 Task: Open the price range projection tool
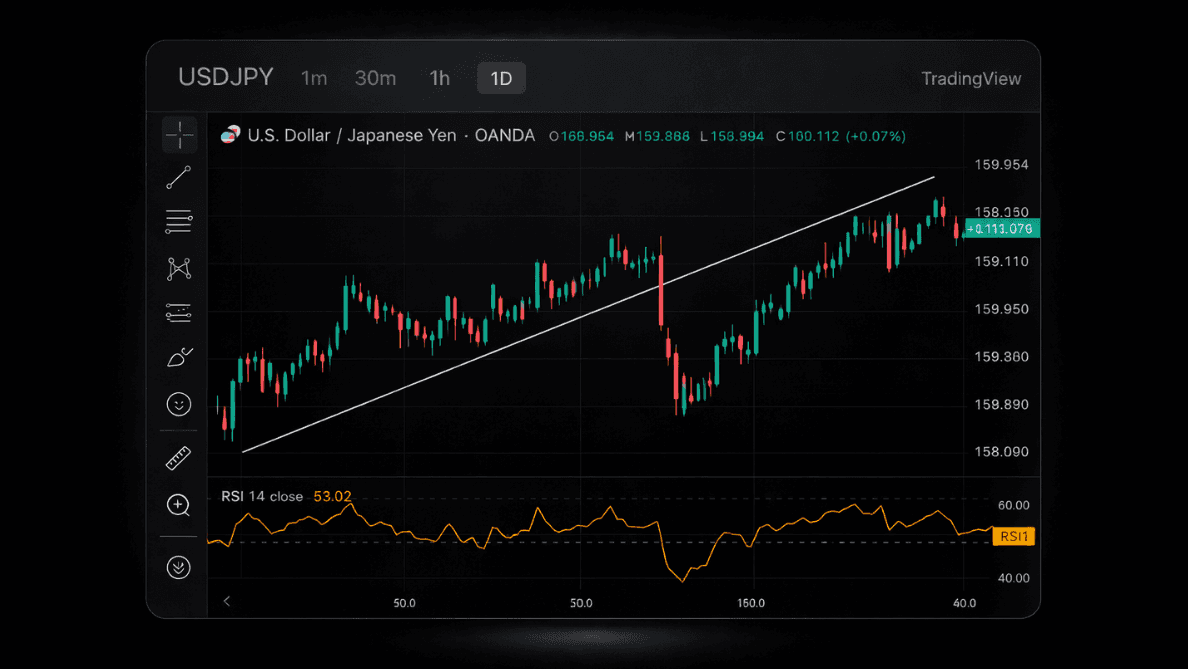pos(179,313)
